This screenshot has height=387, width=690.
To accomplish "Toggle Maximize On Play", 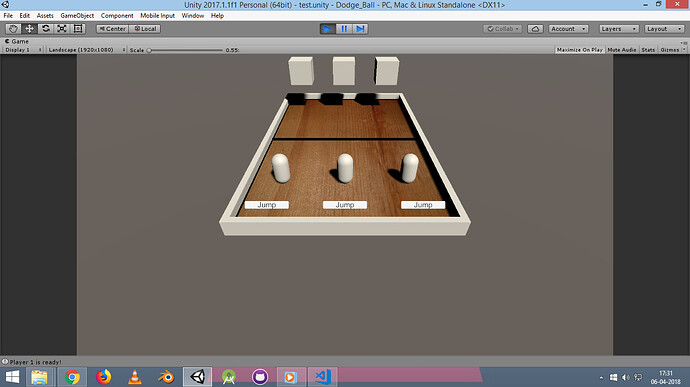I will coord(580,50).
